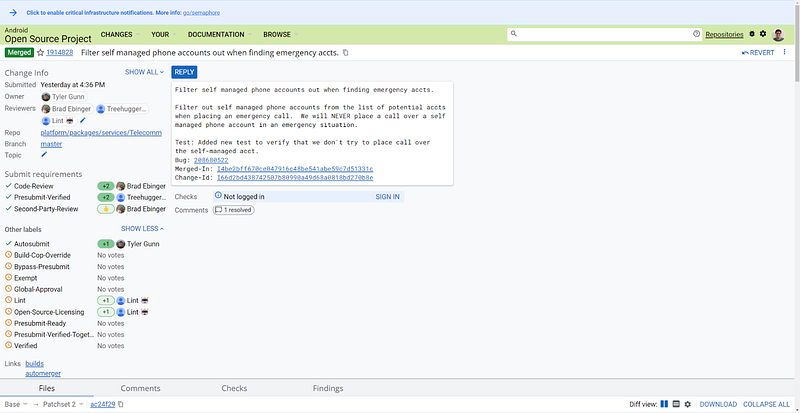This screenshot has height=413, width=800.
Task: Click the Treehugger reviewer chip
Action: 122,109
